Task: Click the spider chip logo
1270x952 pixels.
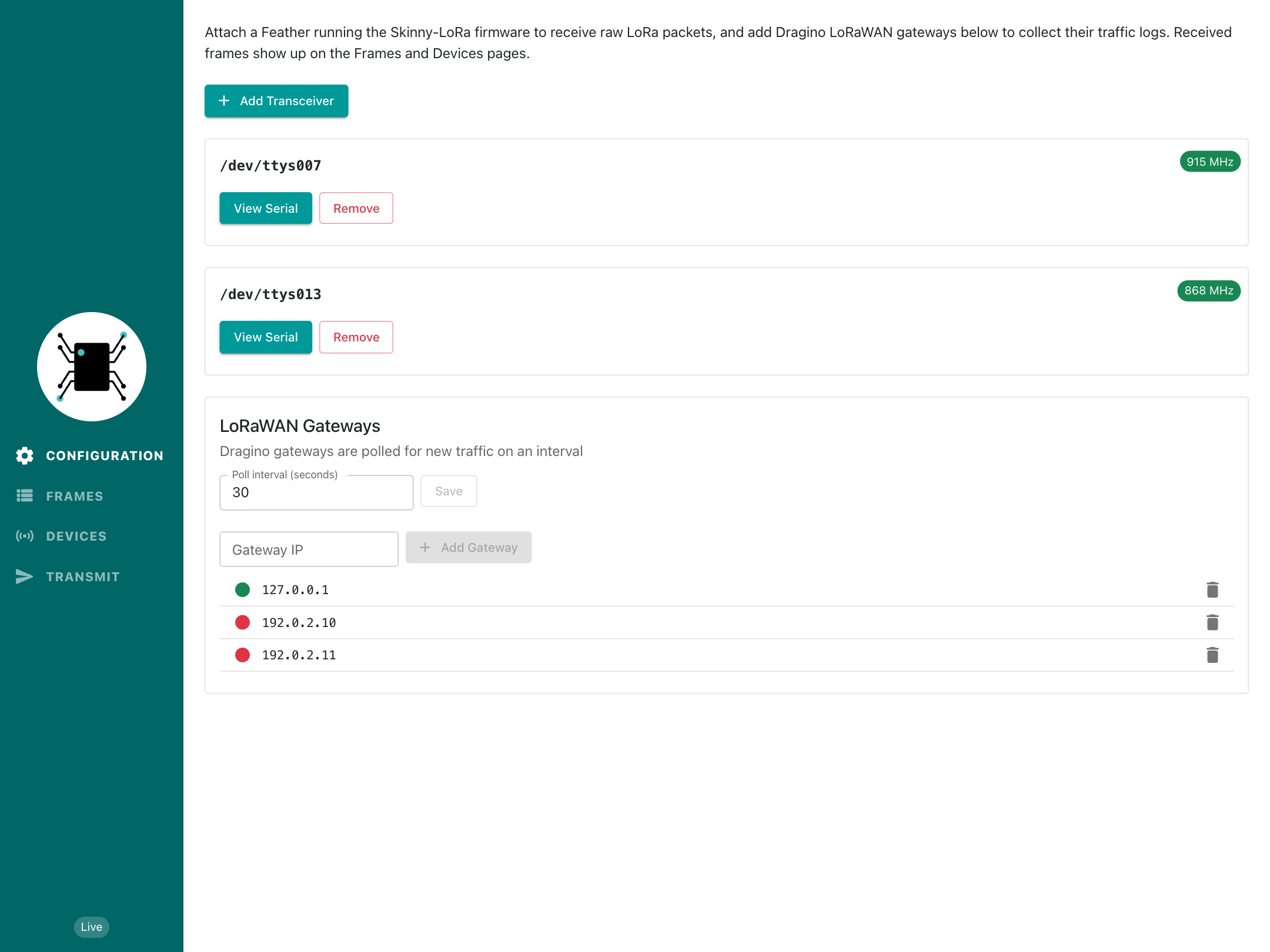Action: coord(92,367)
